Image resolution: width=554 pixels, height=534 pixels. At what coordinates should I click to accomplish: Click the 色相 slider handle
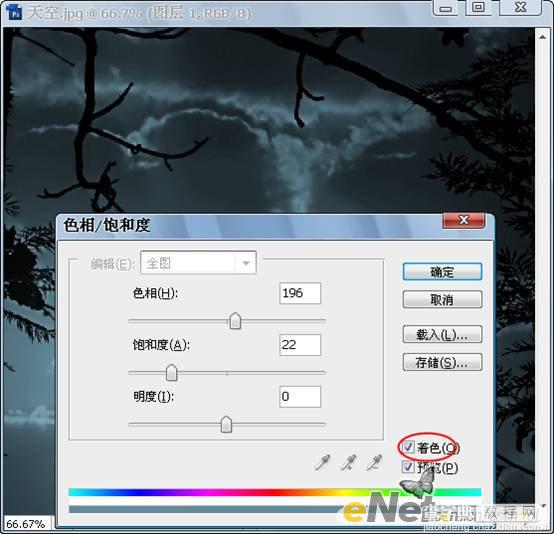click(x=235, y=321)
